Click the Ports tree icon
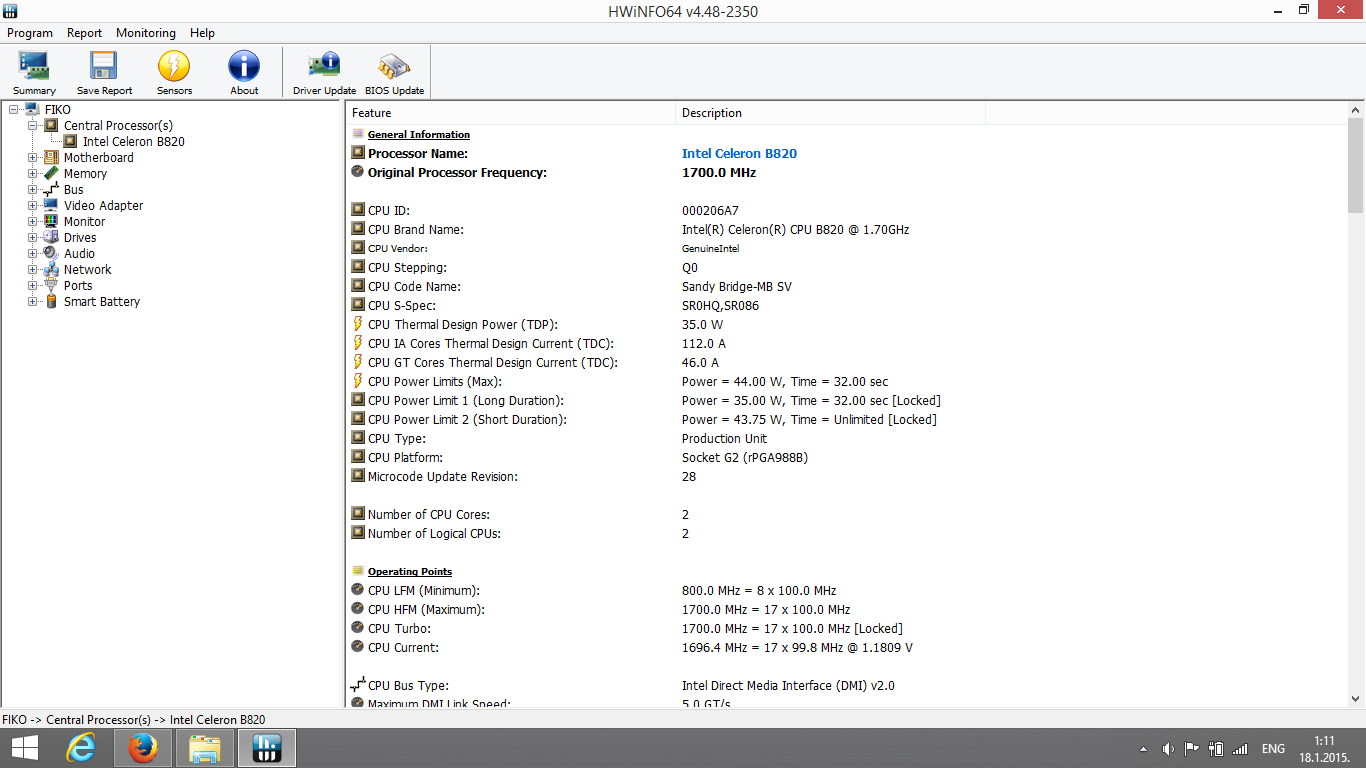Viewport: 1366px width, 768px height. [x=51, y=286]
